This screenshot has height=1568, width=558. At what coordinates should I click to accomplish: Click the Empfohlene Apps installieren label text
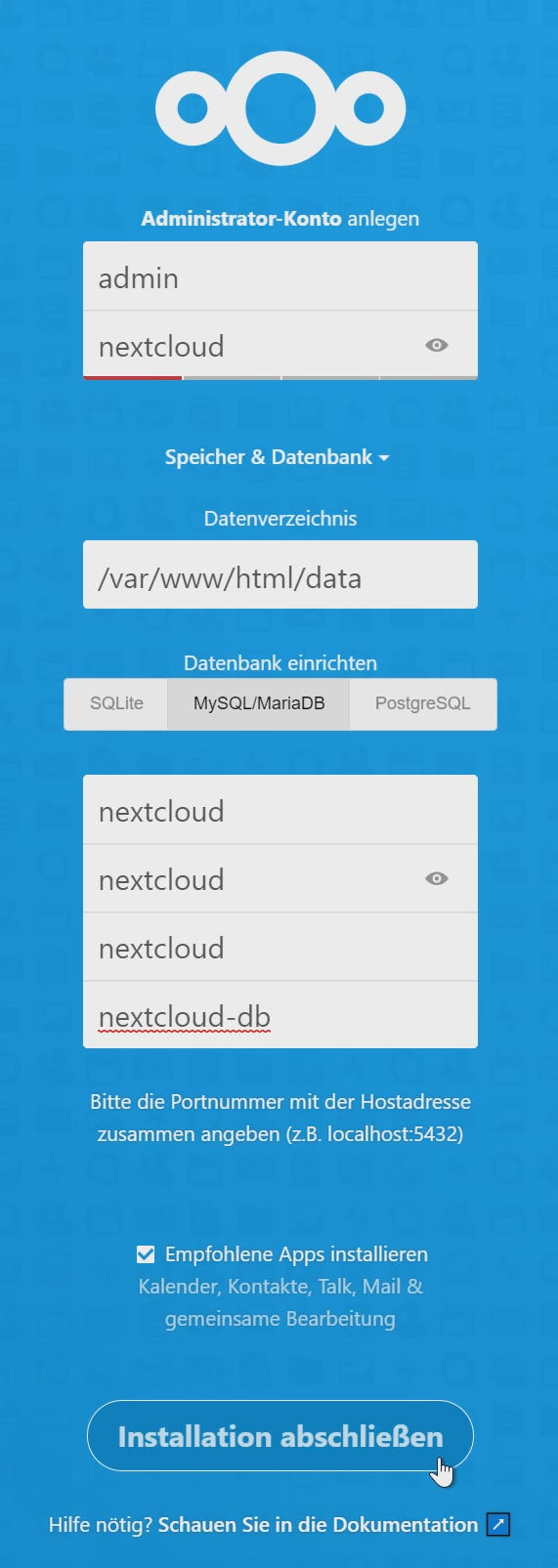[296, 1253]
